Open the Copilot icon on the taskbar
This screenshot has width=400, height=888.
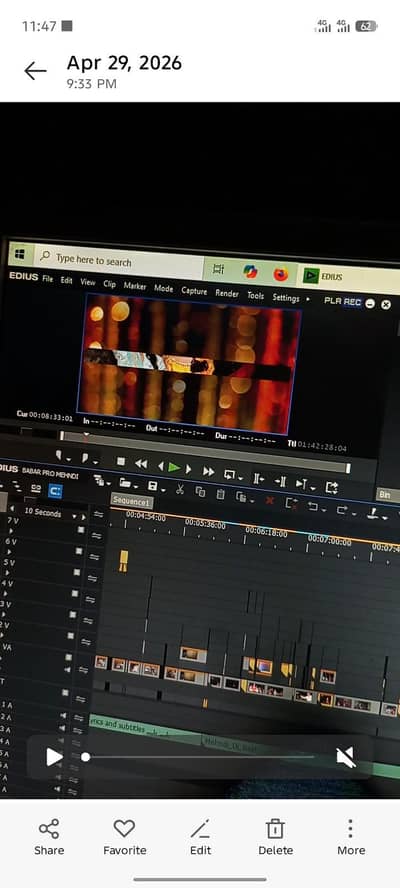[x=250, y=272]
